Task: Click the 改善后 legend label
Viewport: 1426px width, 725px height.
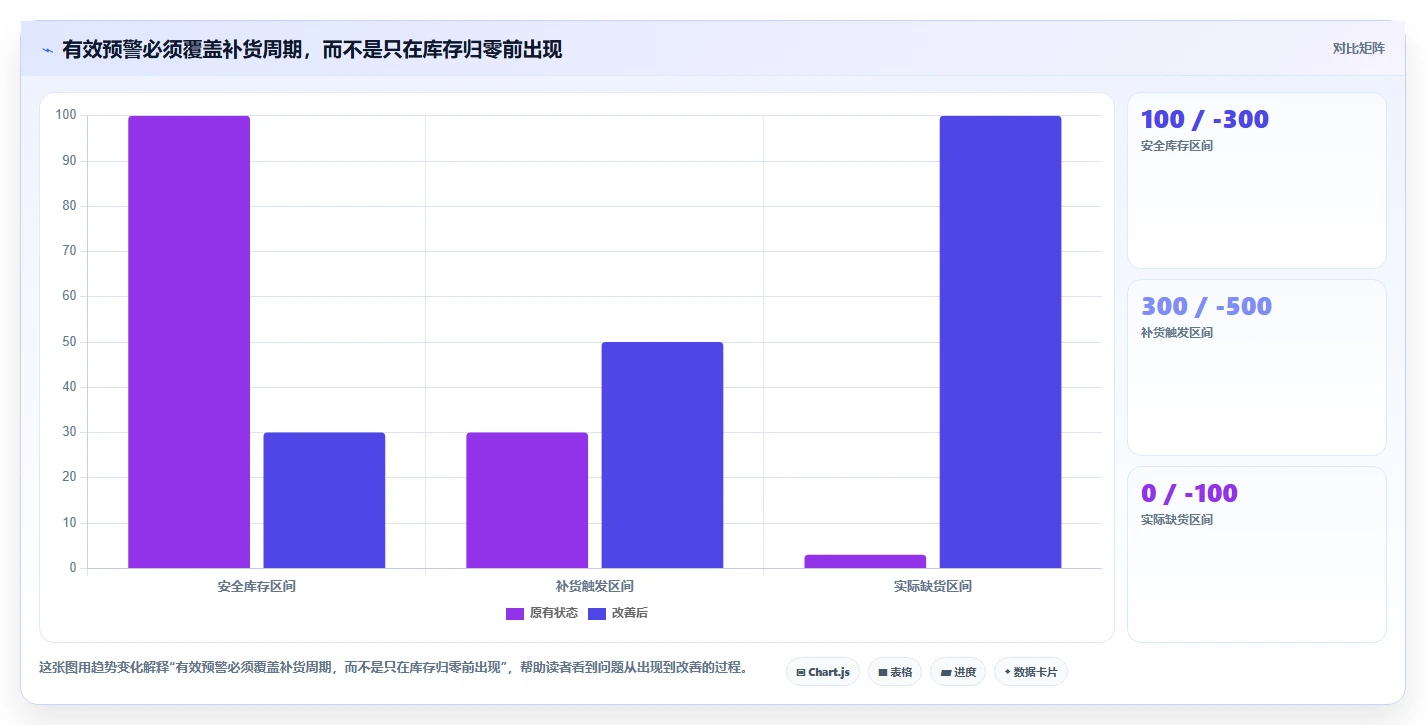Action: [x=630, y=613]
